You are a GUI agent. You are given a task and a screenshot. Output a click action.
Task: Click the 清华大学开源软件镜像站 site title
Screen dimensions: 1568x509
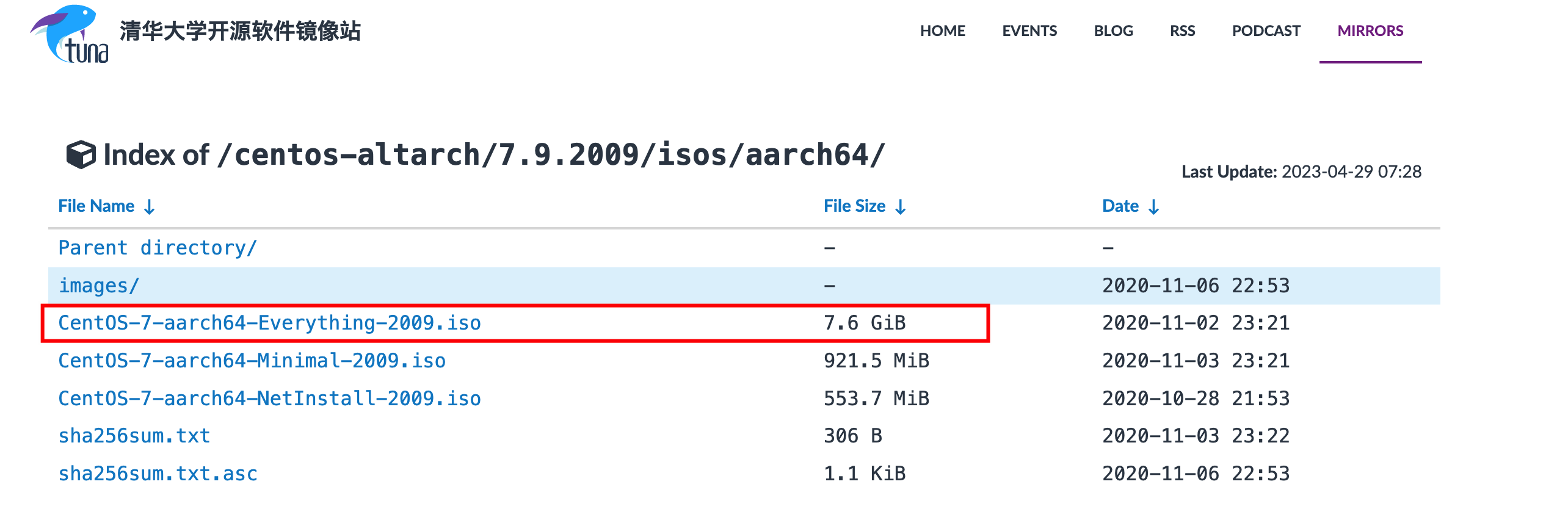click(x=240, y=31)
